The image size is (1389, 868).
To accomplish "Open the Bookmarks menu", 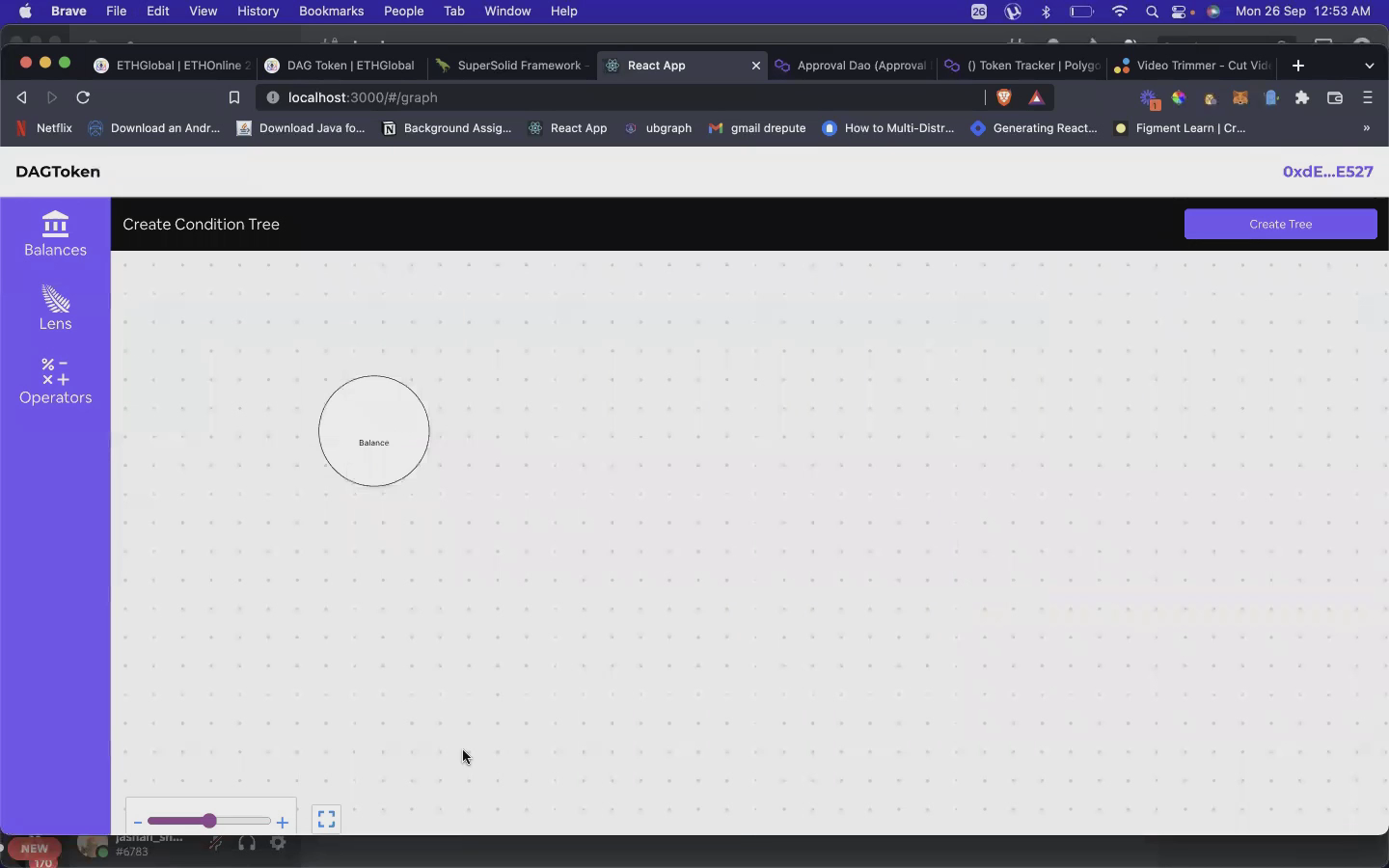I will coord(331,12).
